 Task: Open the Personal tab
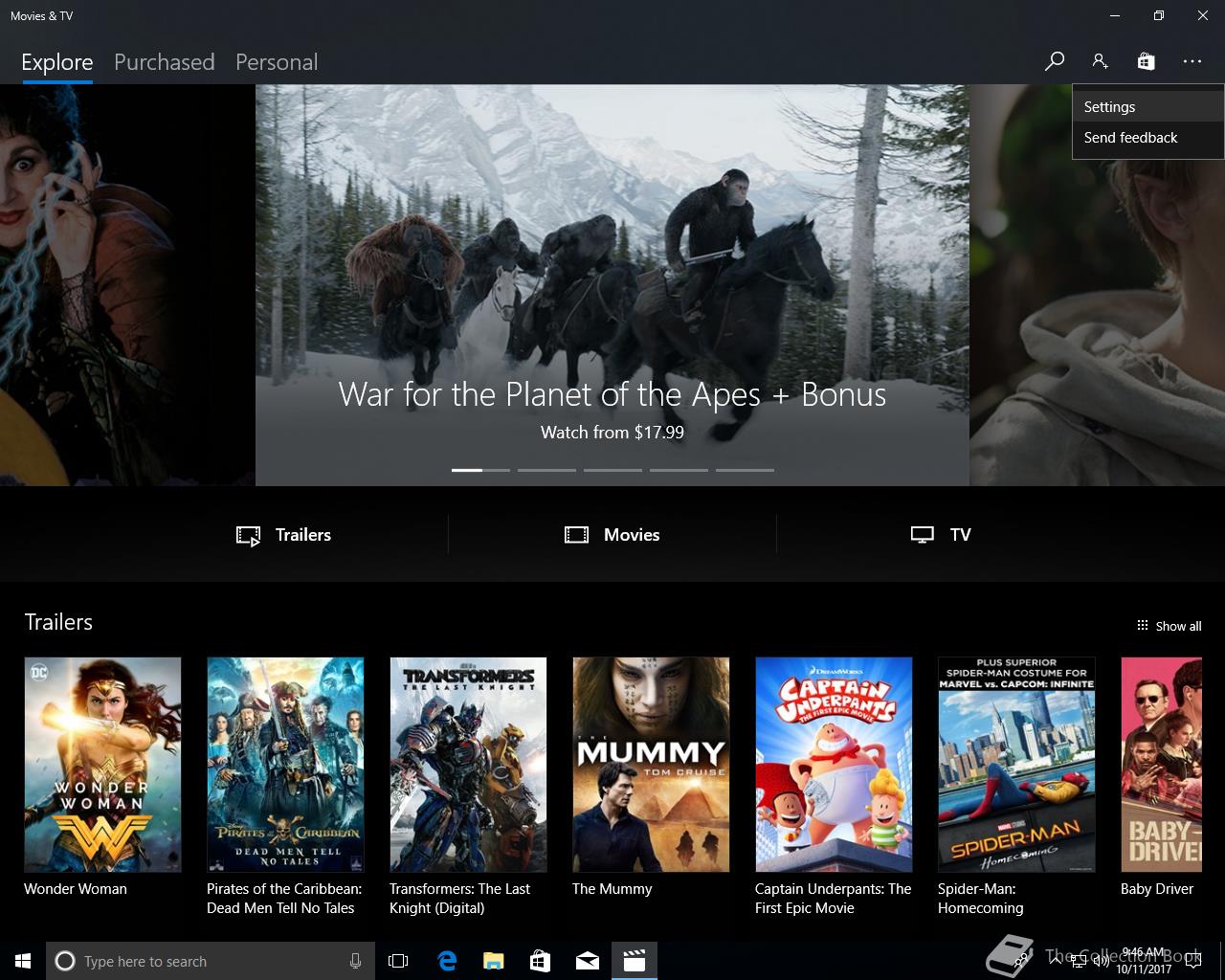tap(277, 62)
